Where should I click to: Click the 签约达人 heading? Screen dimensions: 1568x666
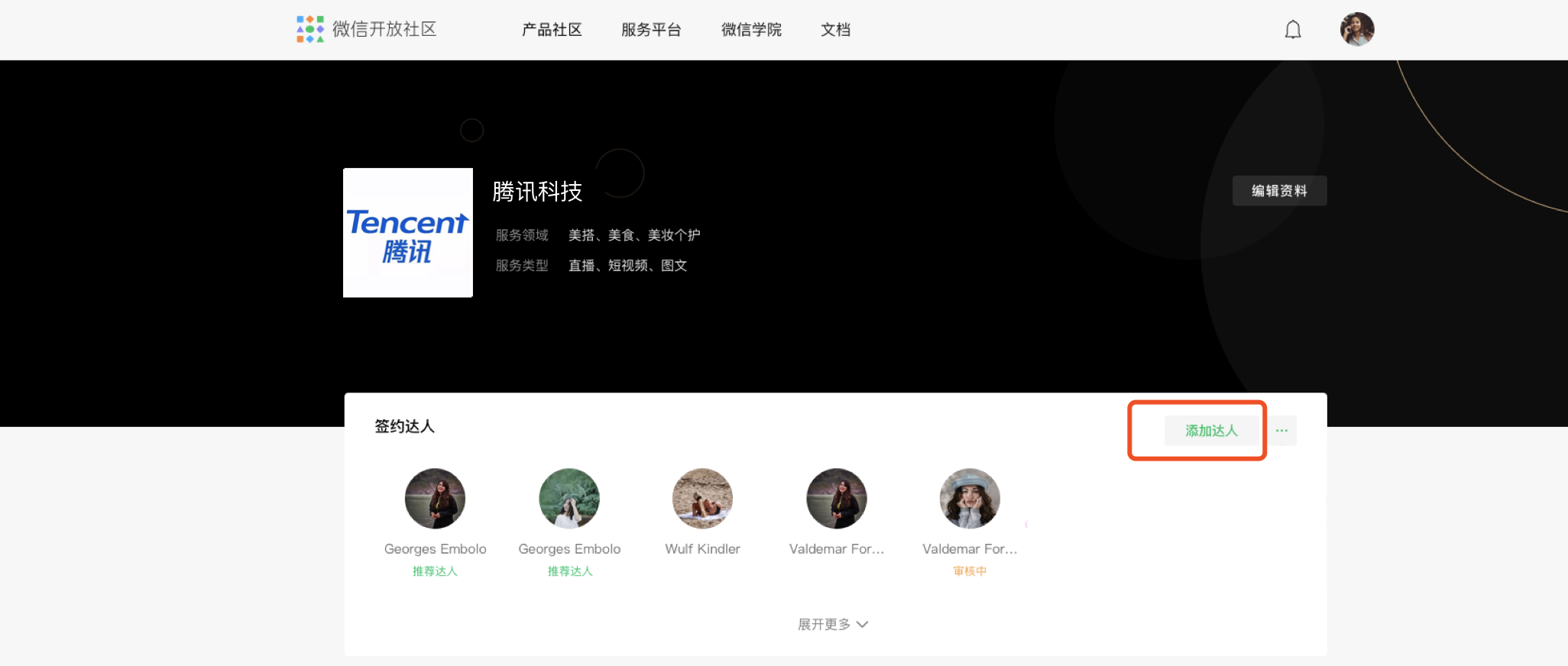coord(404,426)
